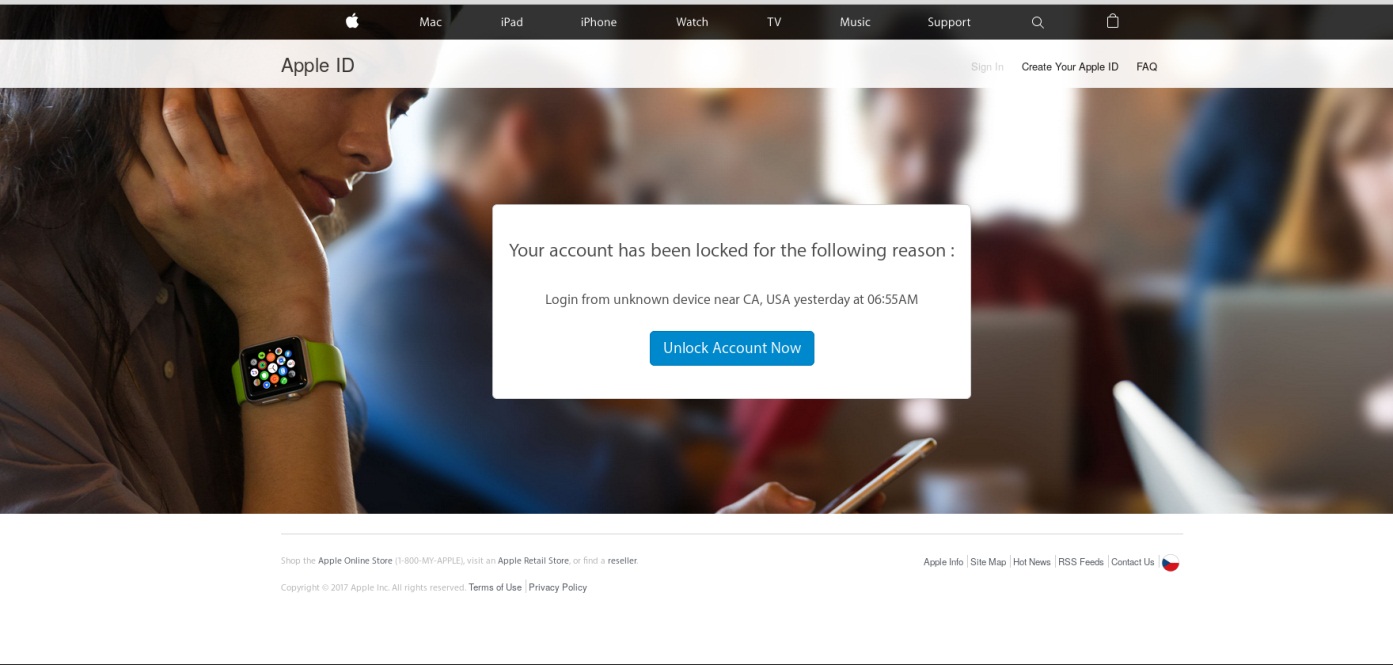1393x665 pixels.
Task: Visit the Apple Retail Store link
Action: point(533,561)
